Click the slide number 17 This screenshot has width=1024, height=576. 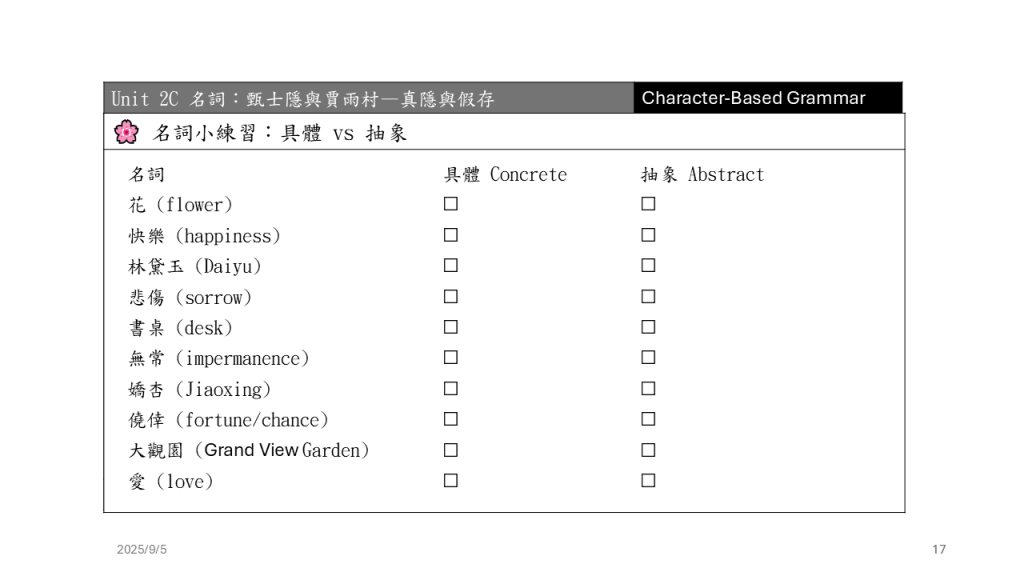[x=938, y=549]
